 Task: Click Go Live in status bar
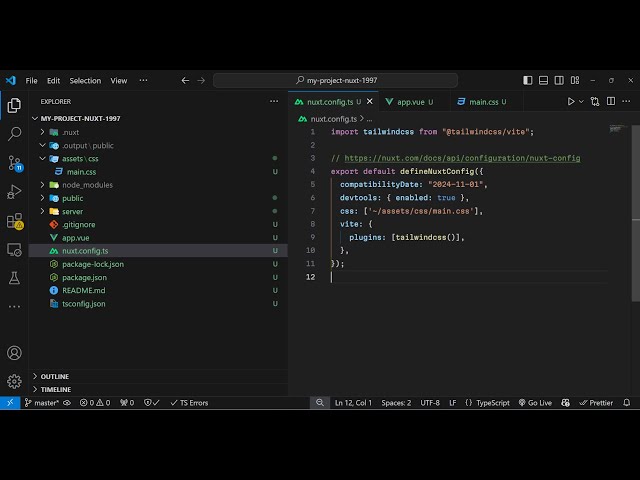[534, 403]
